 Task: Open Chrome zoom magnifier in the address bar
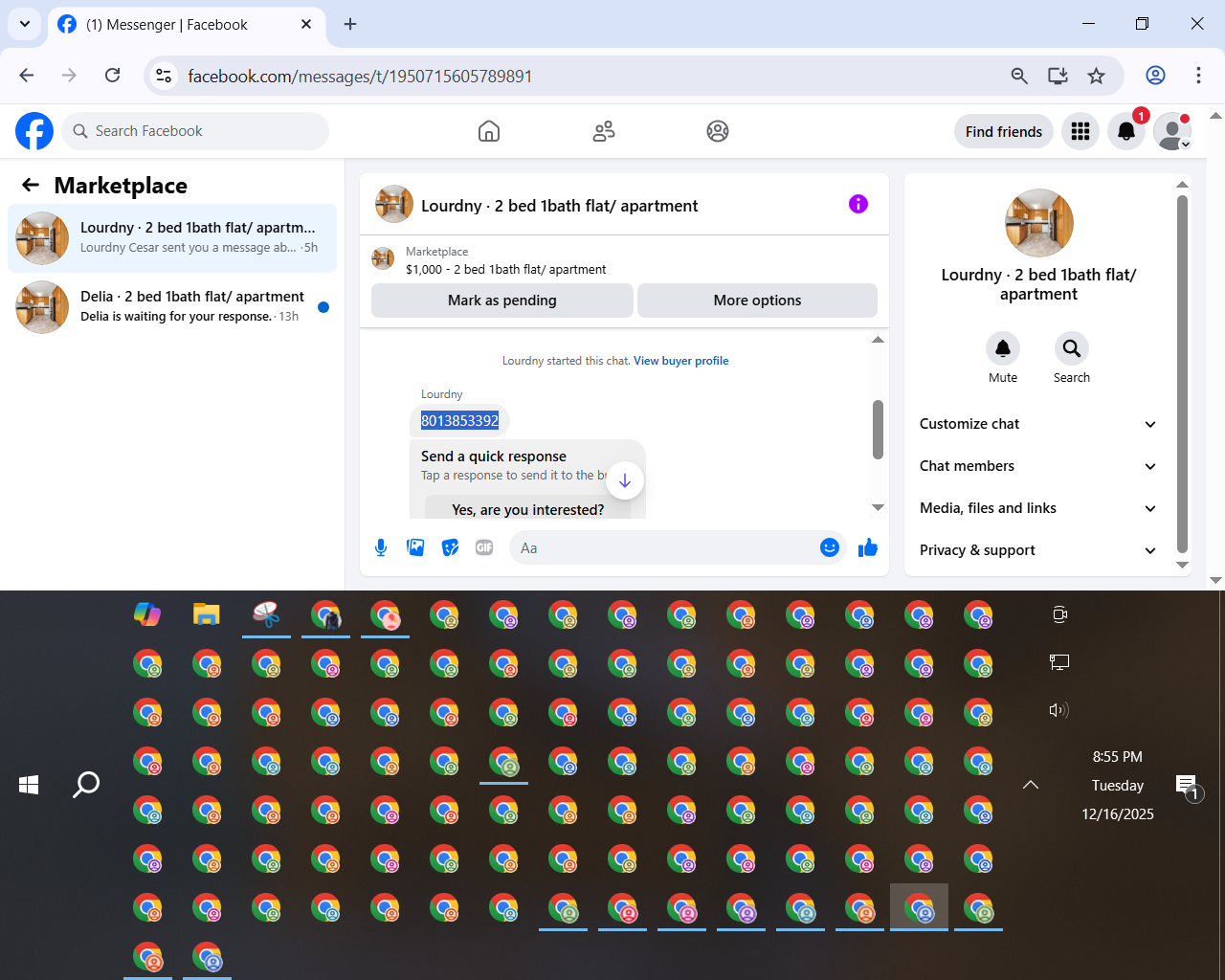(x=1019, y=76)
